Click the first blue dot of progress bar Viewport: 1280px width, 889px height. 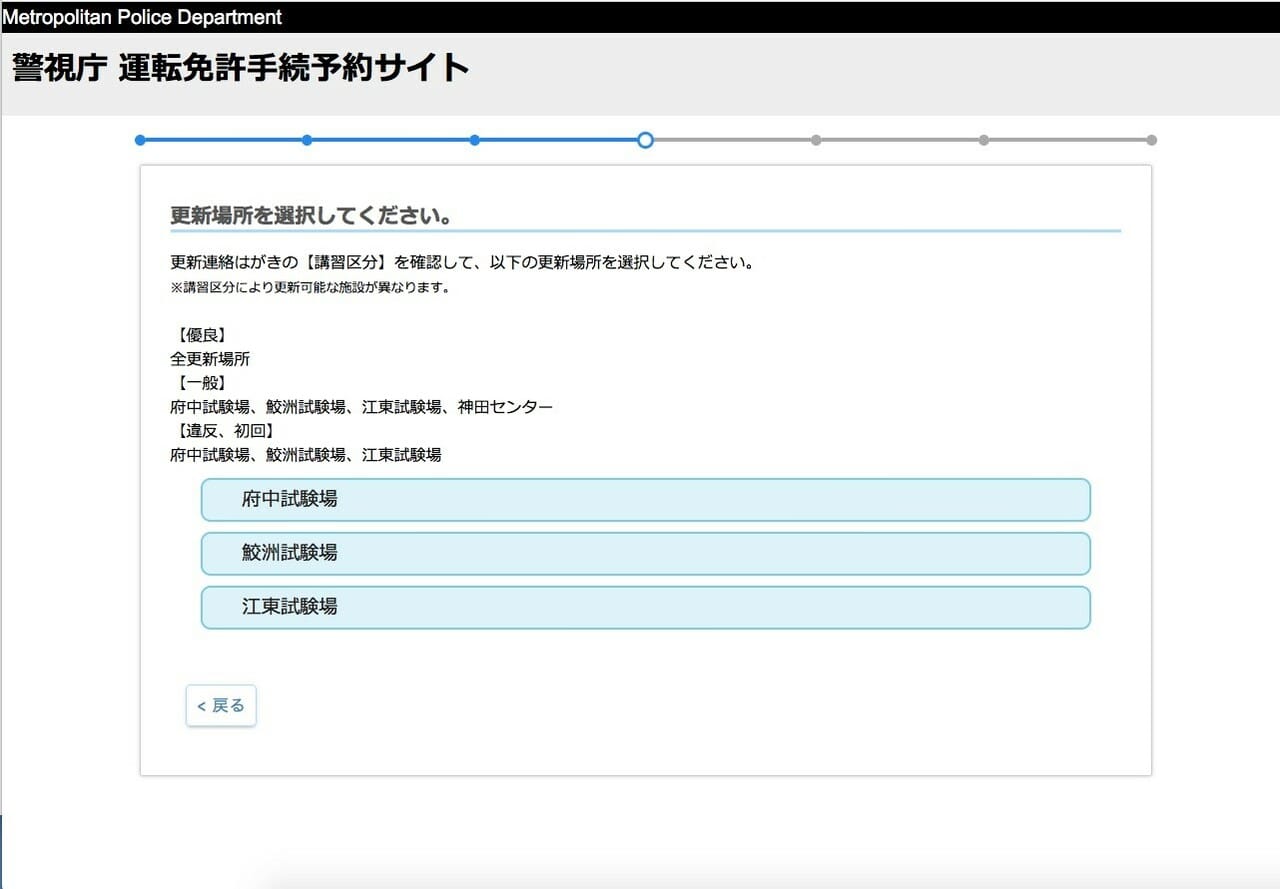(x=140, y=140)
